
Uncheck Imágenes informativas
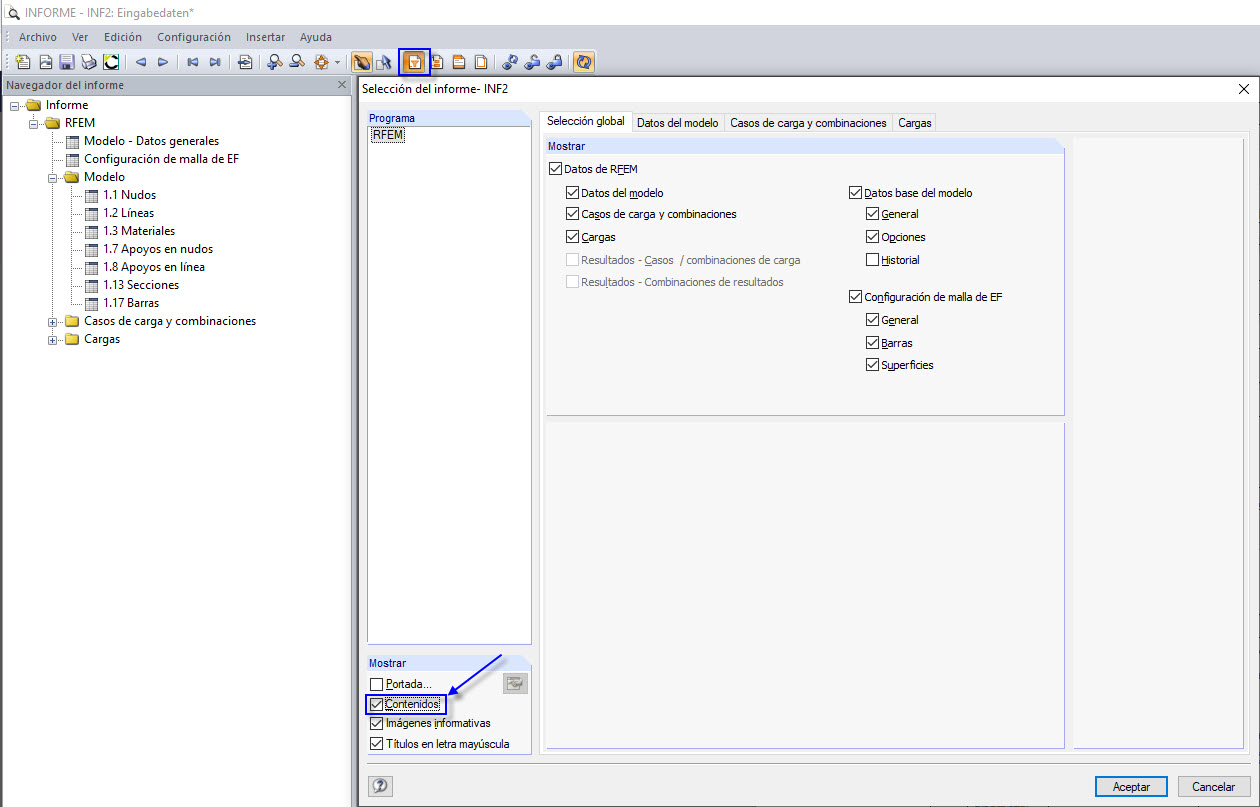tap(376, 723)
